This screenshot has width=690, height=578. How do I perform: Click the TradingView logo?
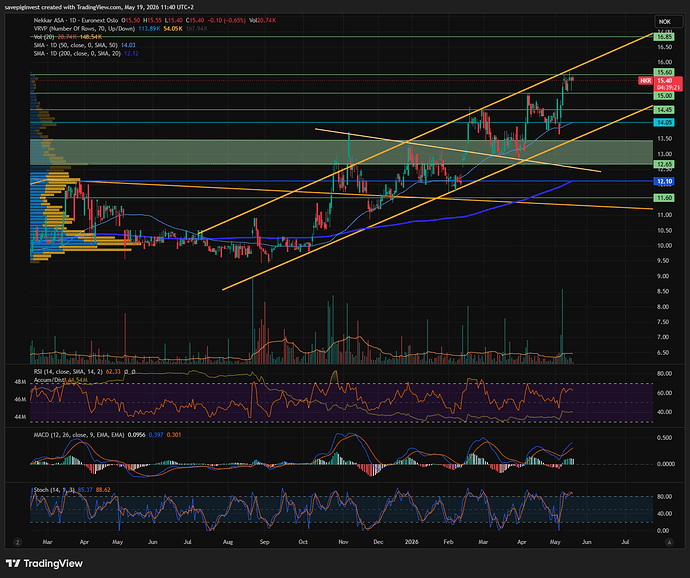(44, 563)
